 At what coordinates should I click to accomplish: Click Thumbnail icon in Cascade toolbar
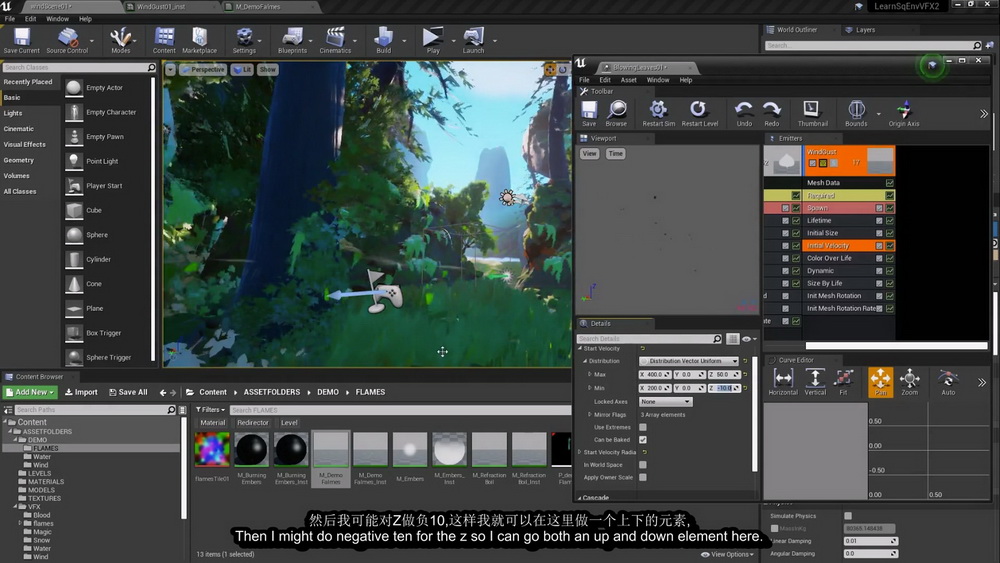[x=812, y=114]
